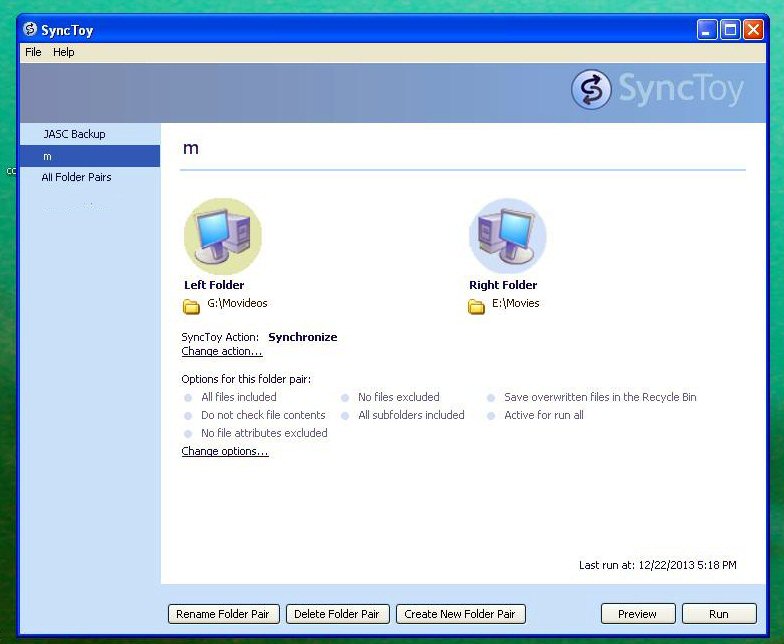Select All Folder Pairs in the sidebar
This screenshot has height=644, width=784.
point(90,177)
